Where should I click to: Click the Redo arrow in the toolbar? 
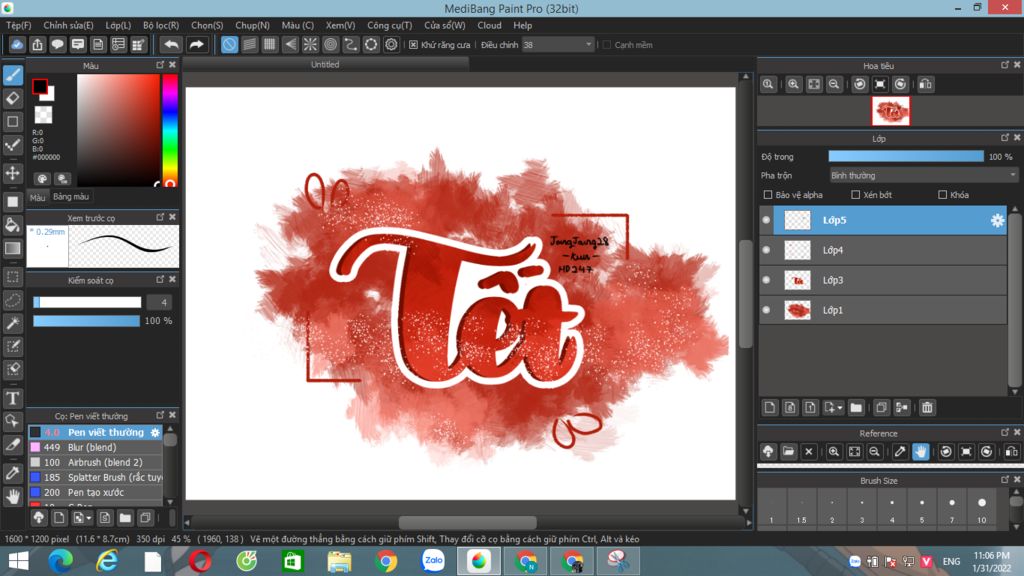point(196,44)
